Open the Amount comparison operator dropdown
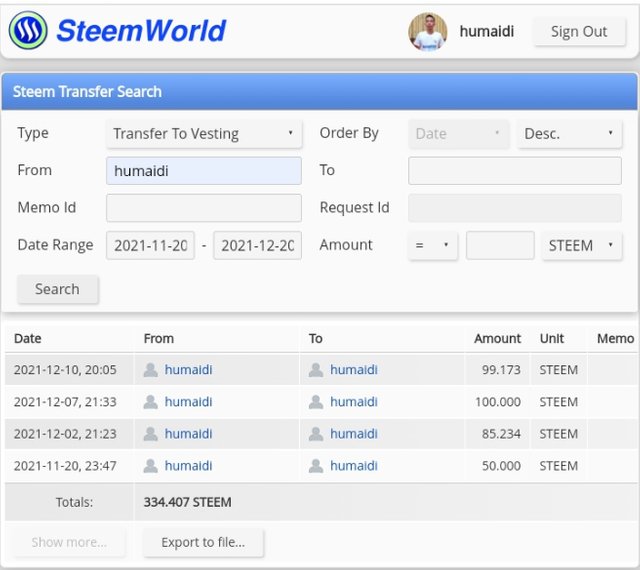This screenshot has width=640, height=570. click(x=433, y=245)
